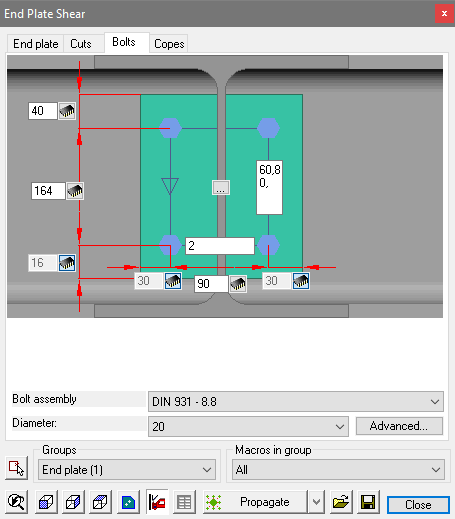Image resolution: width=455 pixels, height=519 pixels.
Task: Select the first shaded cube display icon
Action: click(46, 502)
